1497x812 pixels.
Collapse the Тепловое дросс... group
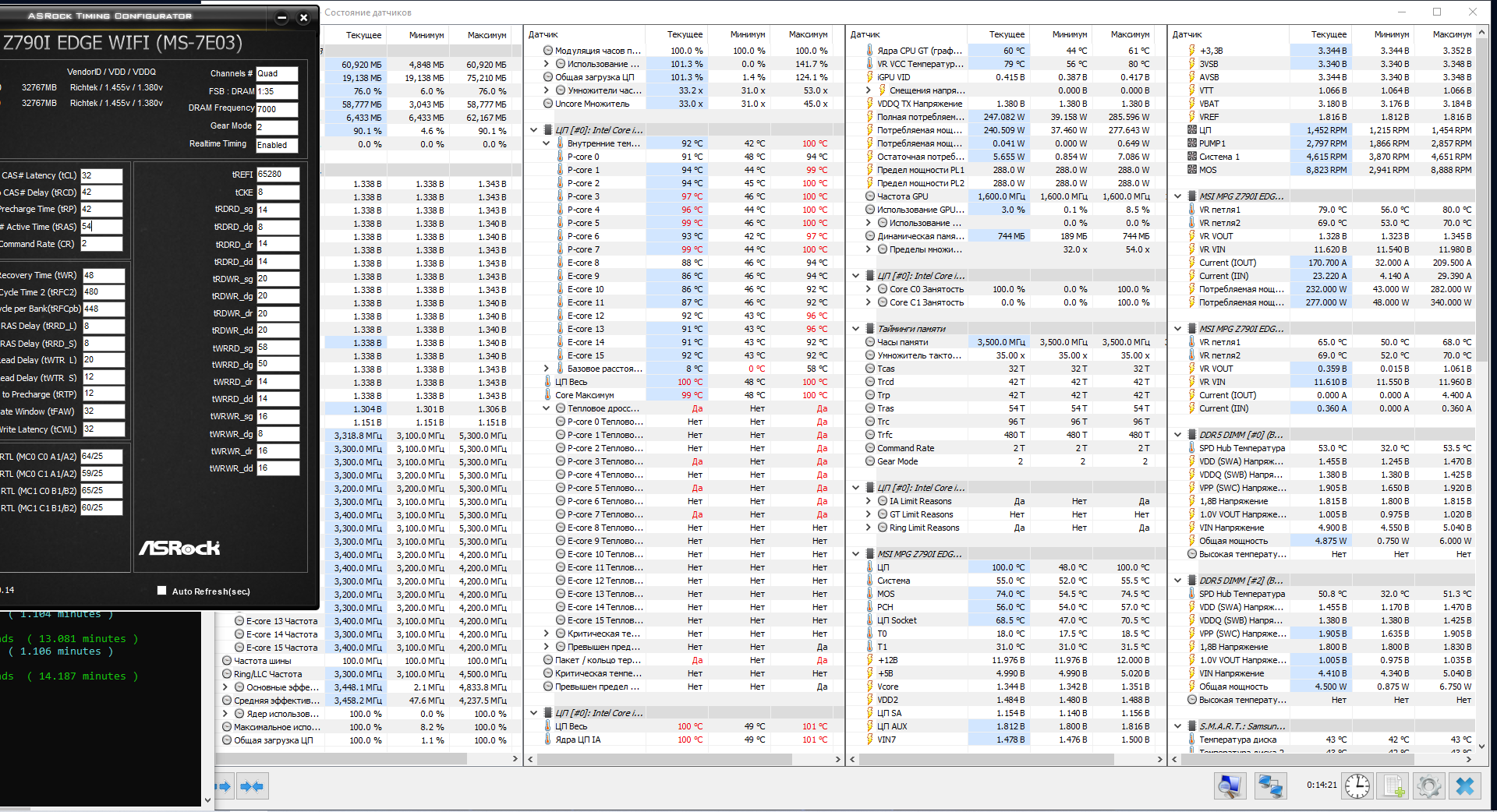[547, 408]
